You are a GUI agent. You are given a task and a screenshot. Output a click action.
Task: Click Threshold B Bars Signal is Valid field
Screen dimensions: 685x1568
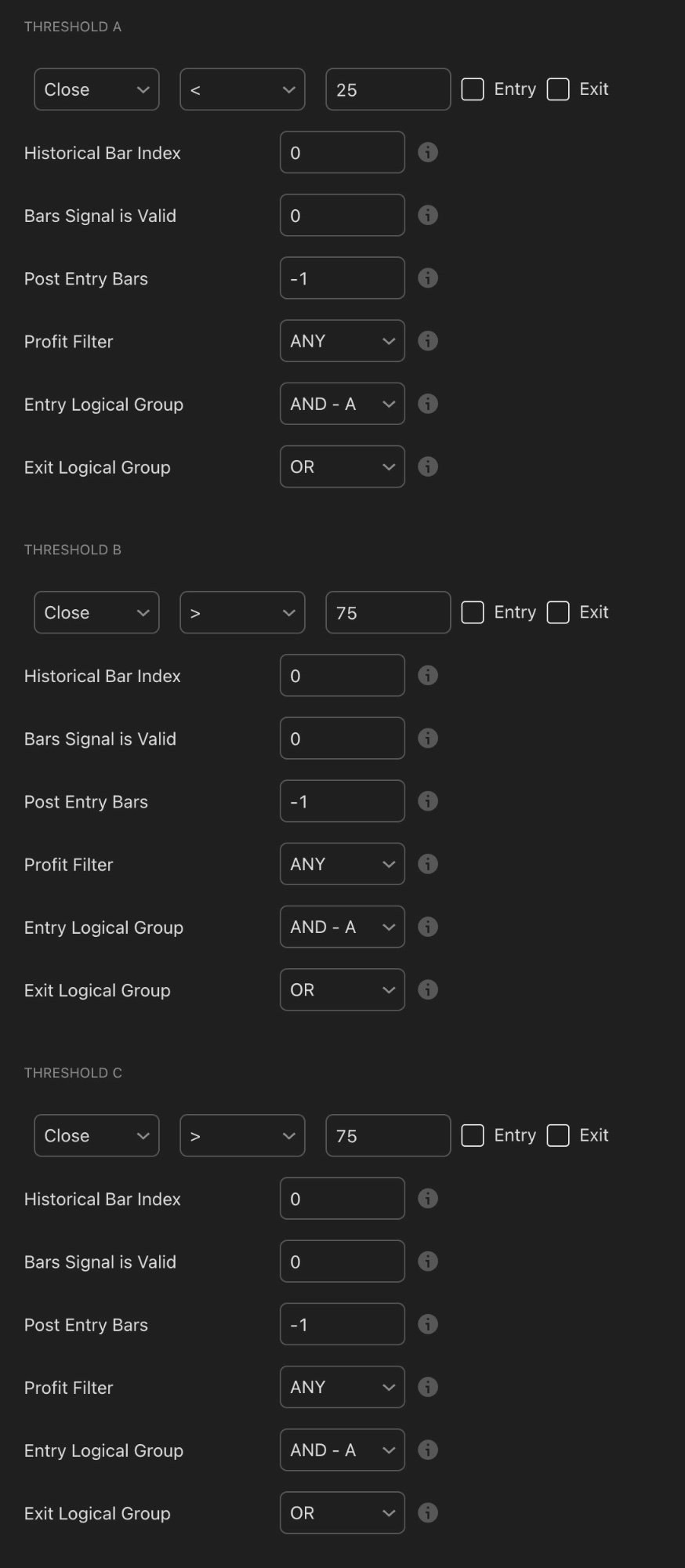click(342, 738)
